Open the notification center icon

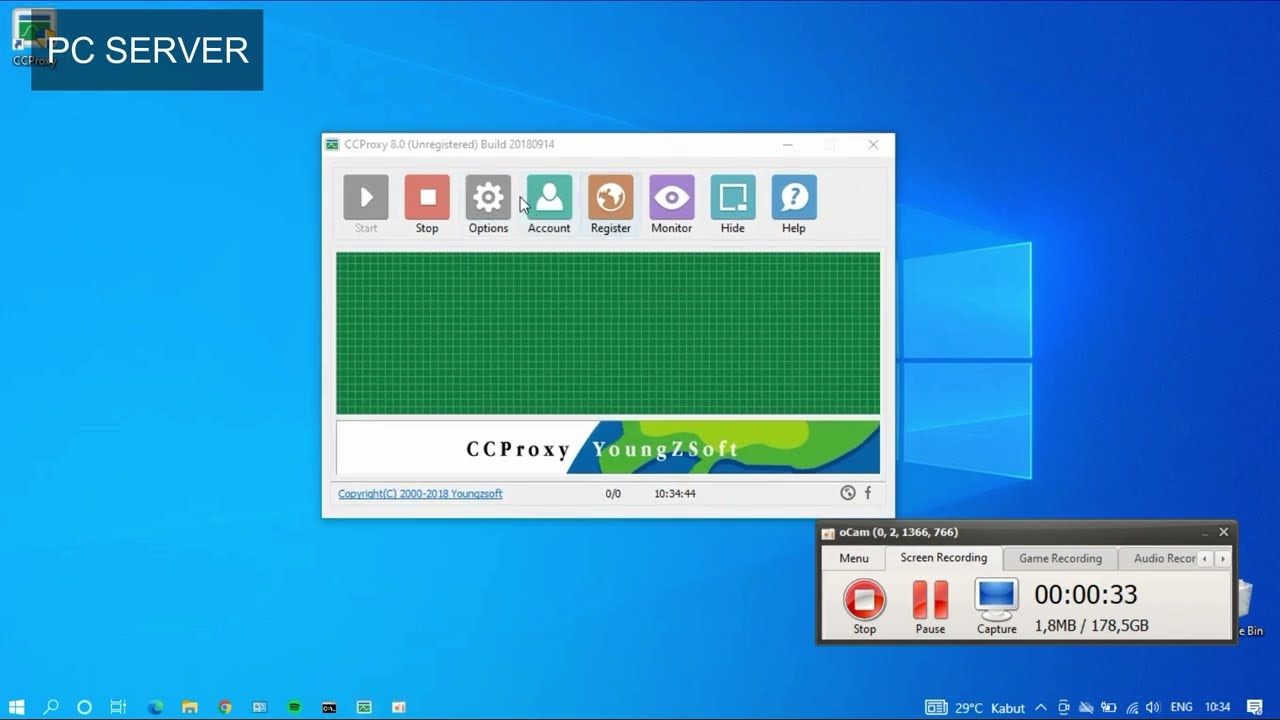[1255, 708]
